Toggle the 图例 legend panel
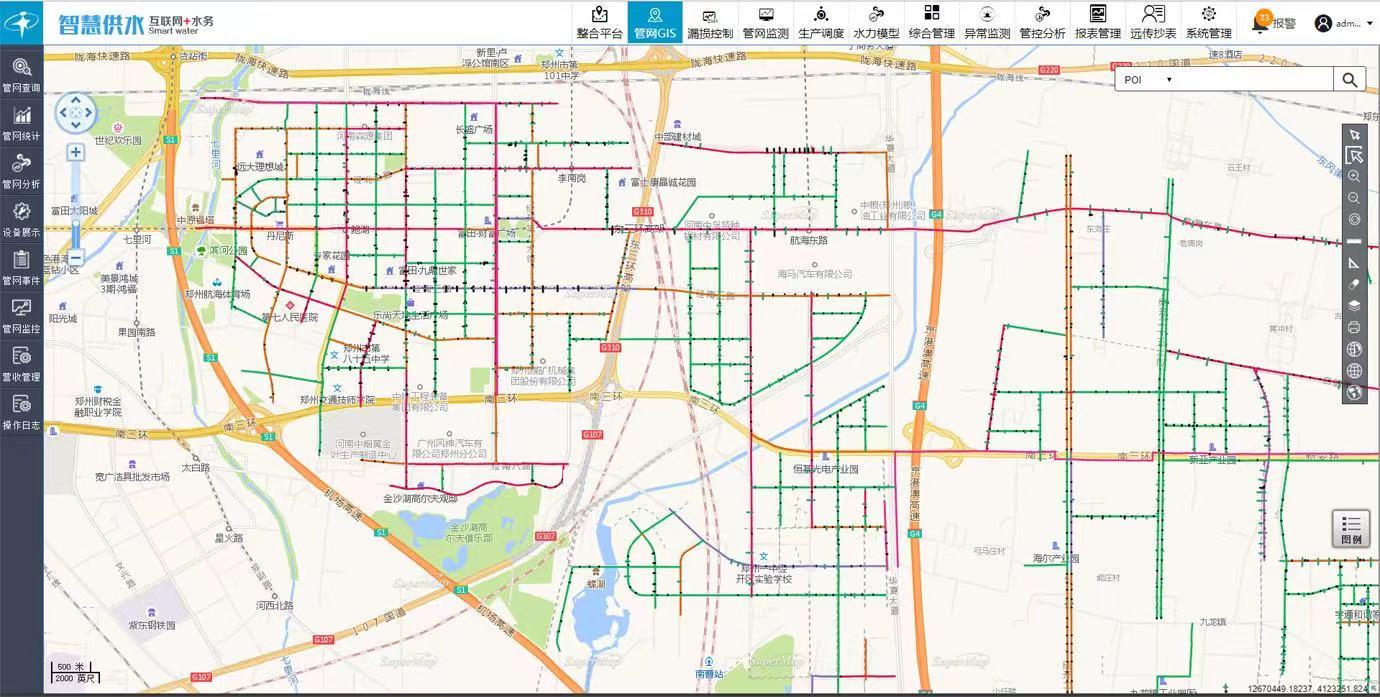 [1351, 529]
